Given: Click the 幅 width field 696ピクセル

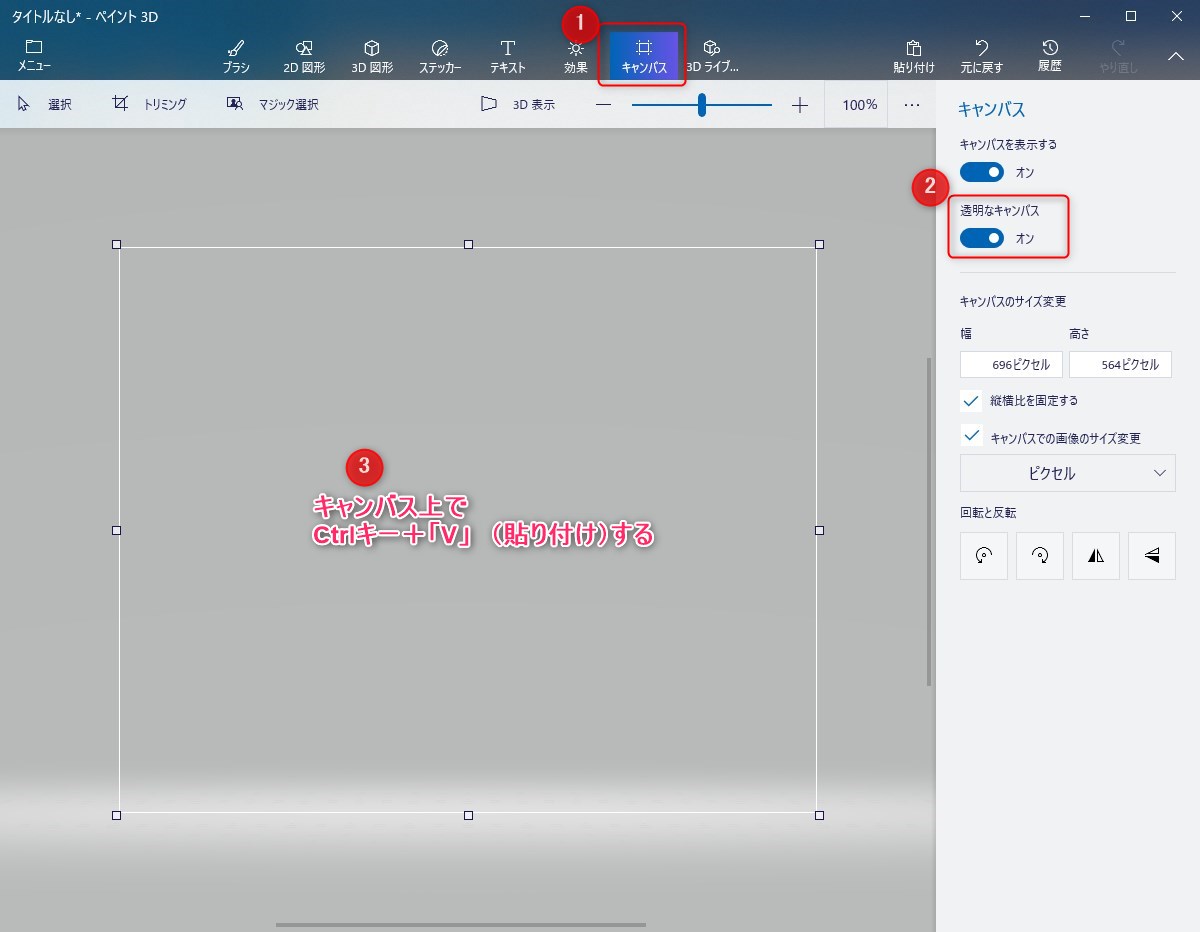Looking at the screenshot, I should pyautogui.click(x=1011, y=364).
